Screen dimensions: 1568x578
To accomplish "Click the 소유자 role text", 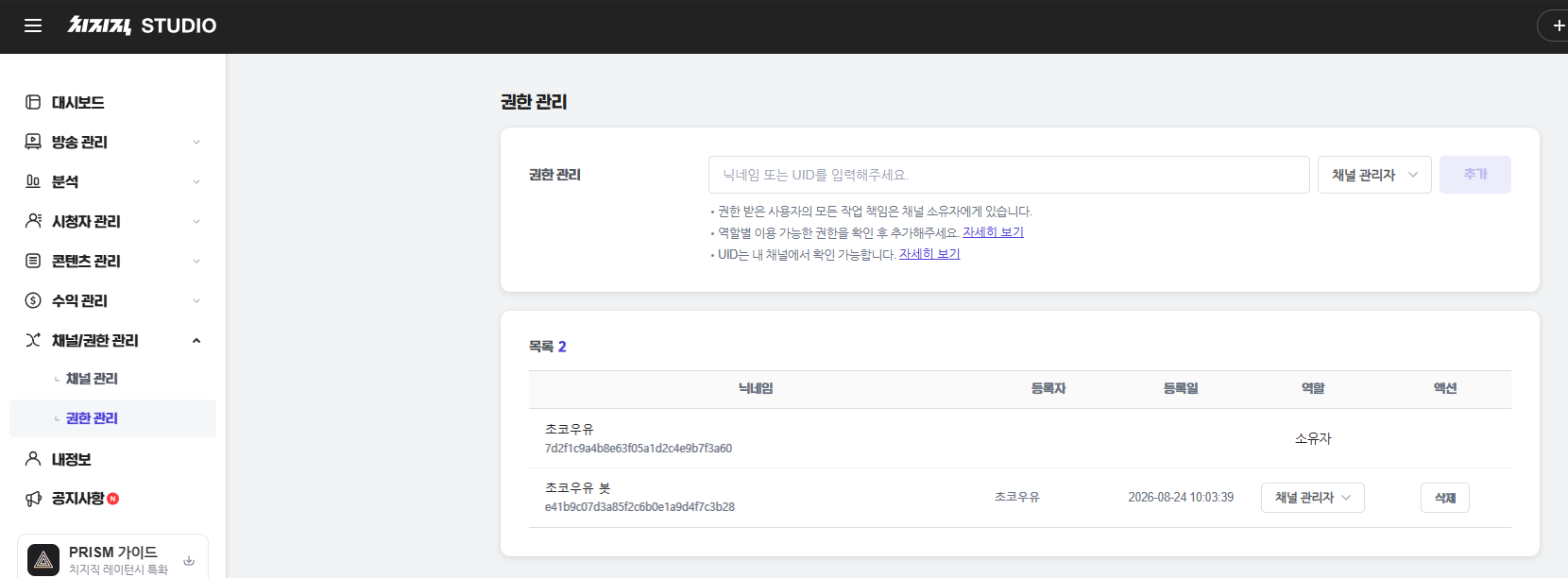I will tap(1313, 438).
